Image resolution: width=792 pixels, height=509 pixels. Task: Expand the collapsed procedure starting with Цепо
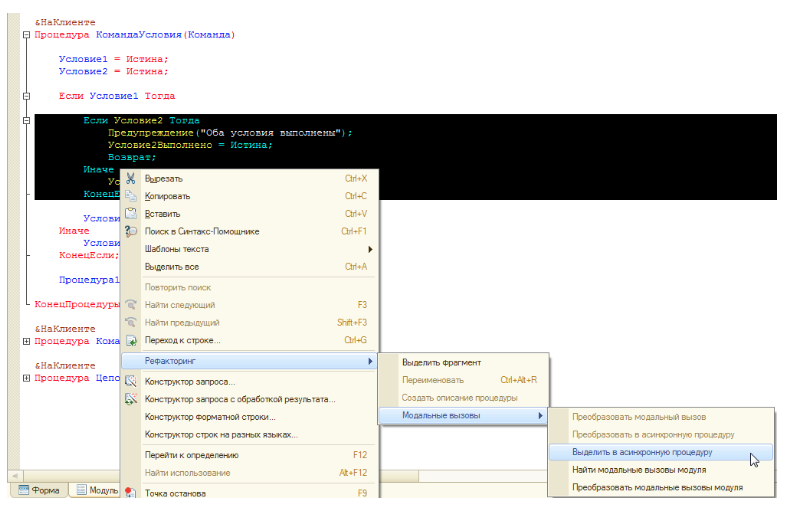pyautogui.click(x=26, y=378)
